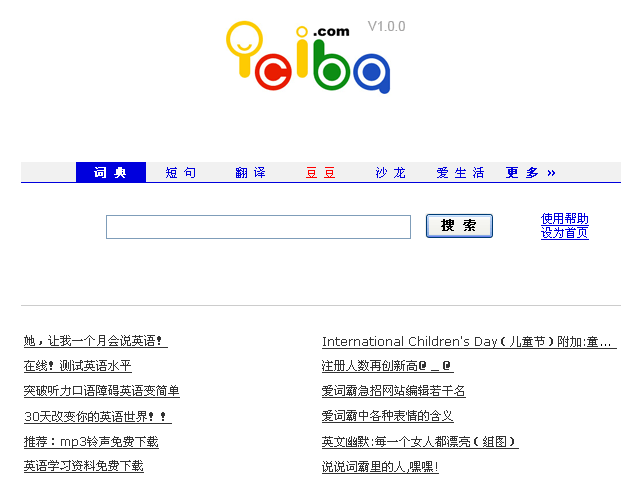Expand the 更多 » menu
640x480 pixels.
pyautogui.click(x=531, y=173)
